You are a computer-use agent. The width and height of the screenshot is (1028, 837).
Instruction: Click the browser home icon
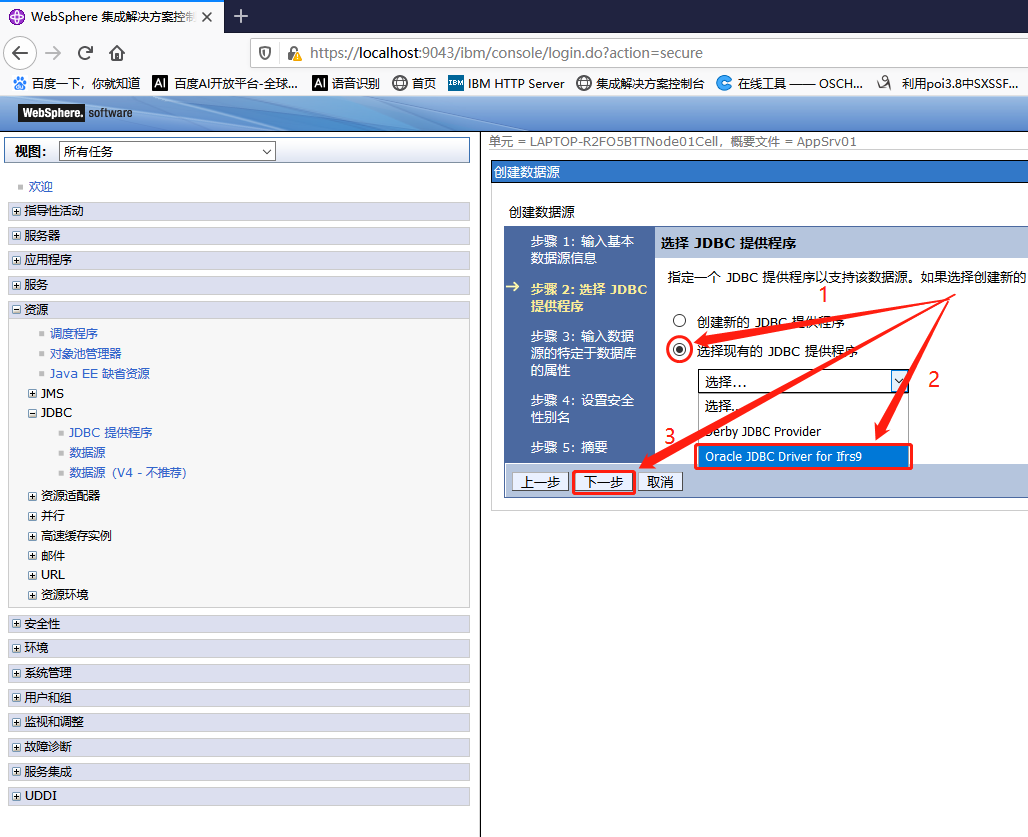[117, 53]
